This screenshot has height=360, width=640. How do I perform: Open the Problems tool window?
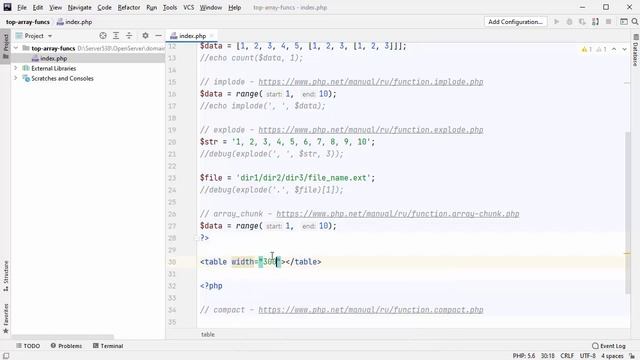[66, 346]
